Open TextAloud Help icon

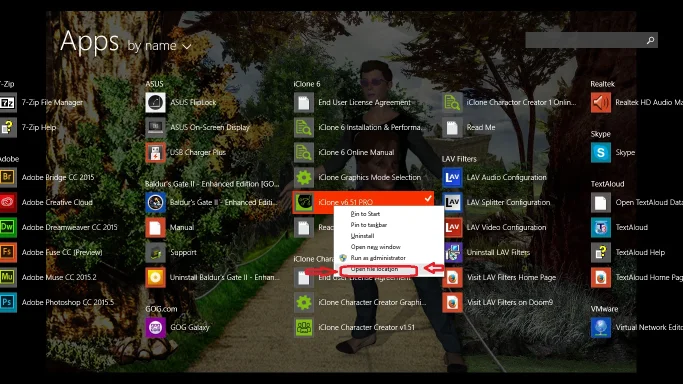point(601,252)
